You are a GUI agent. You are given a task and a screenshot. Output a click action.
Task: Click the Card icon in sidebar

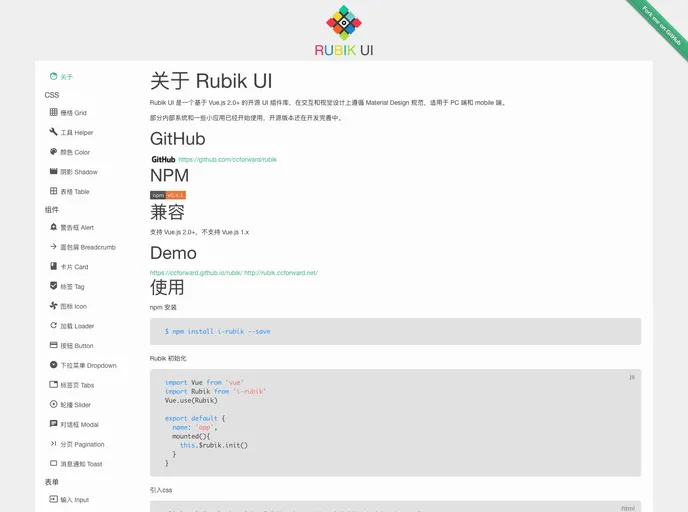point(54,266)
